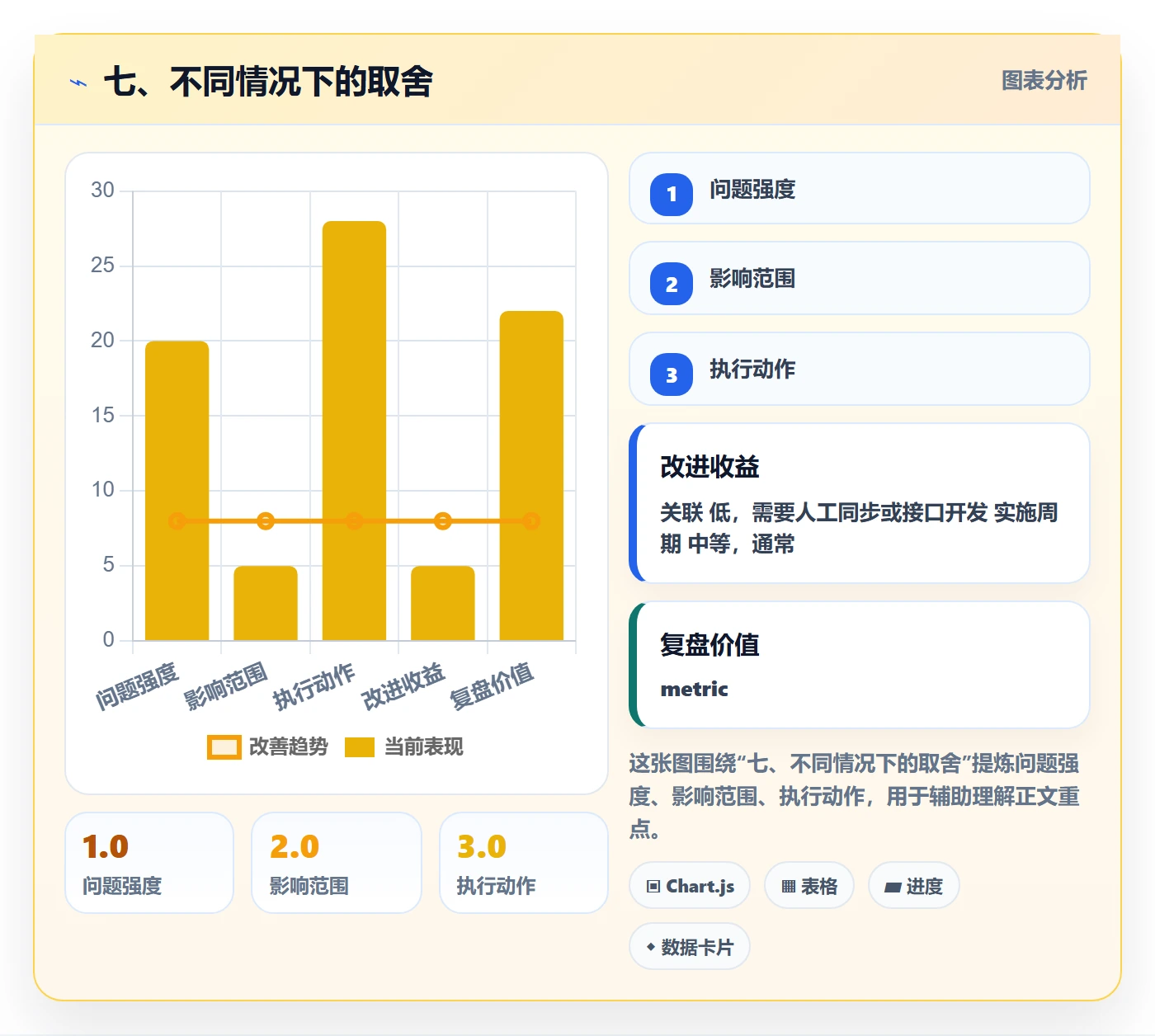The image size is (1155, 1036).
Task: Click the 3.0 执行动作 stat card
Action: tap(524, 863)
